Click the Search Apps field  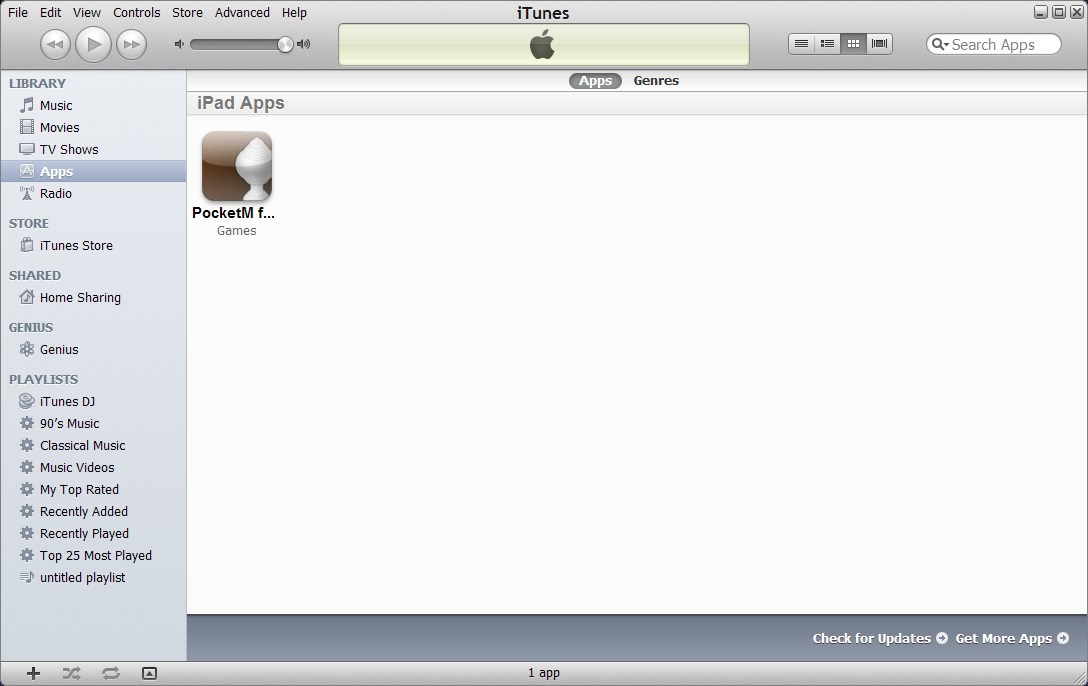pyautogui.click(x=994, y=44)
